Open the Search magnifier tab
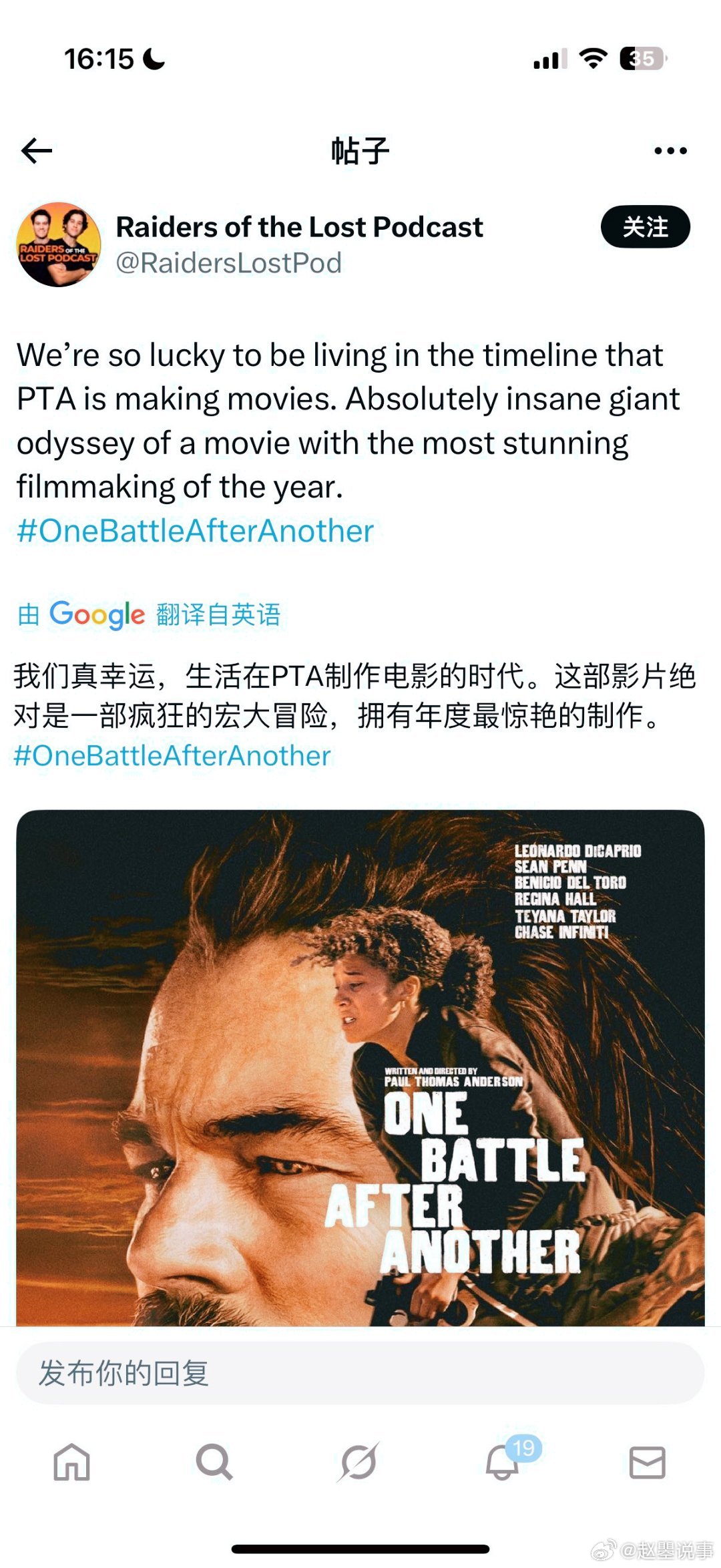The height and width of the screenshot is (1568, 721). [x=214, y=1462]
